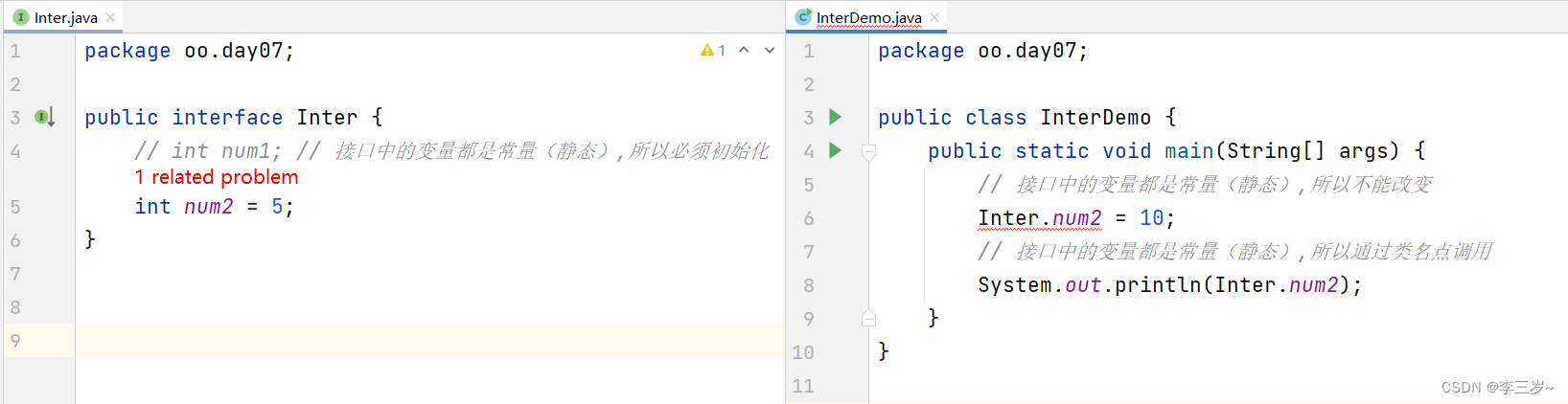Click the class file icon on InterDemo.java tab

point(803,17)
